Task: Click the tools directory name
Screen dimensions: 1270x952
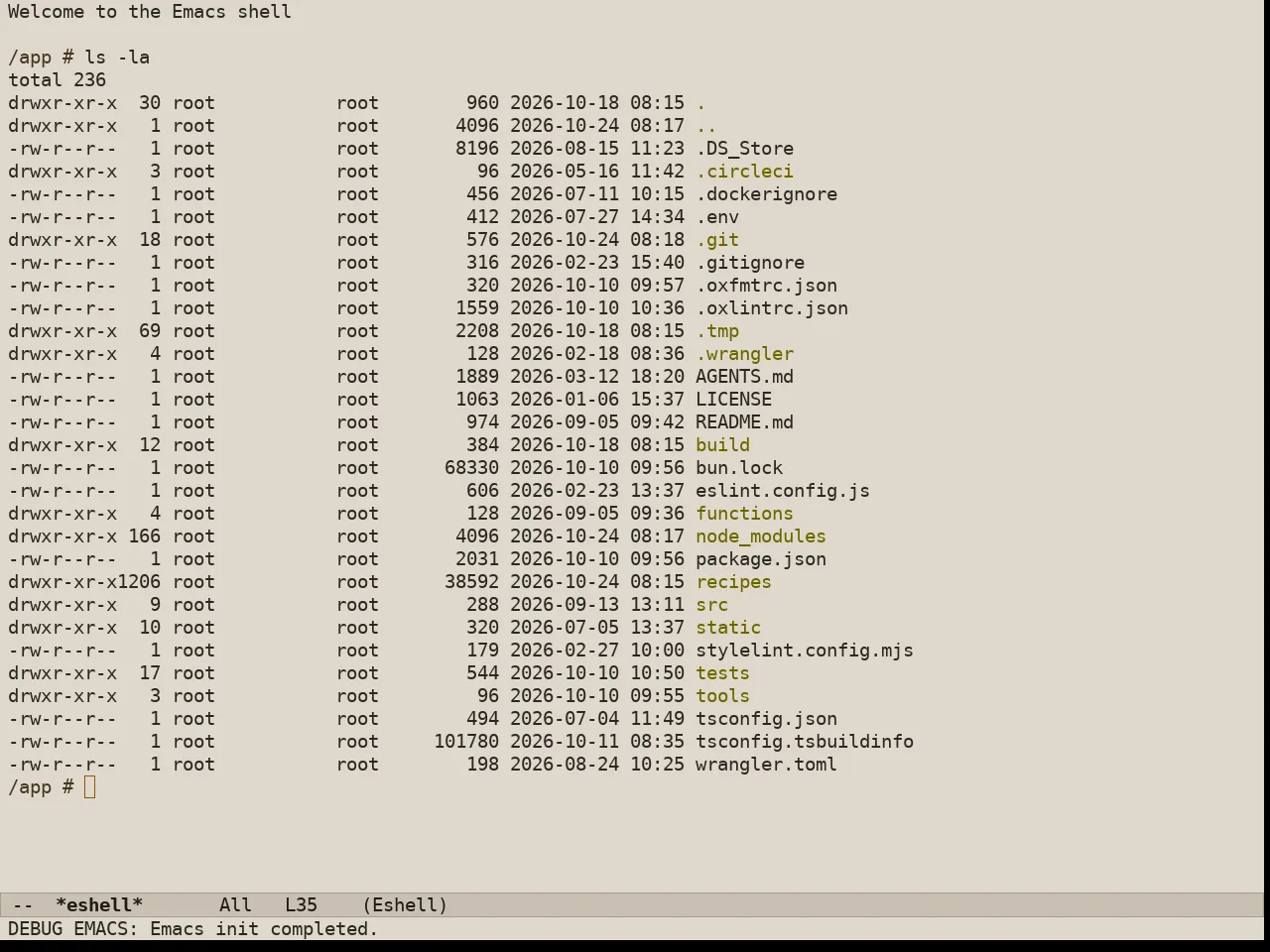Action: click(x=722, y=696)
